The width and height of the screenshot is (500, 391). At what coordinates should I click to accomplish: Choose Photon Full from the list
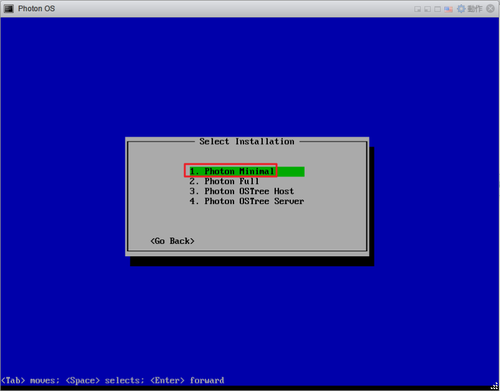click(224, 181)
